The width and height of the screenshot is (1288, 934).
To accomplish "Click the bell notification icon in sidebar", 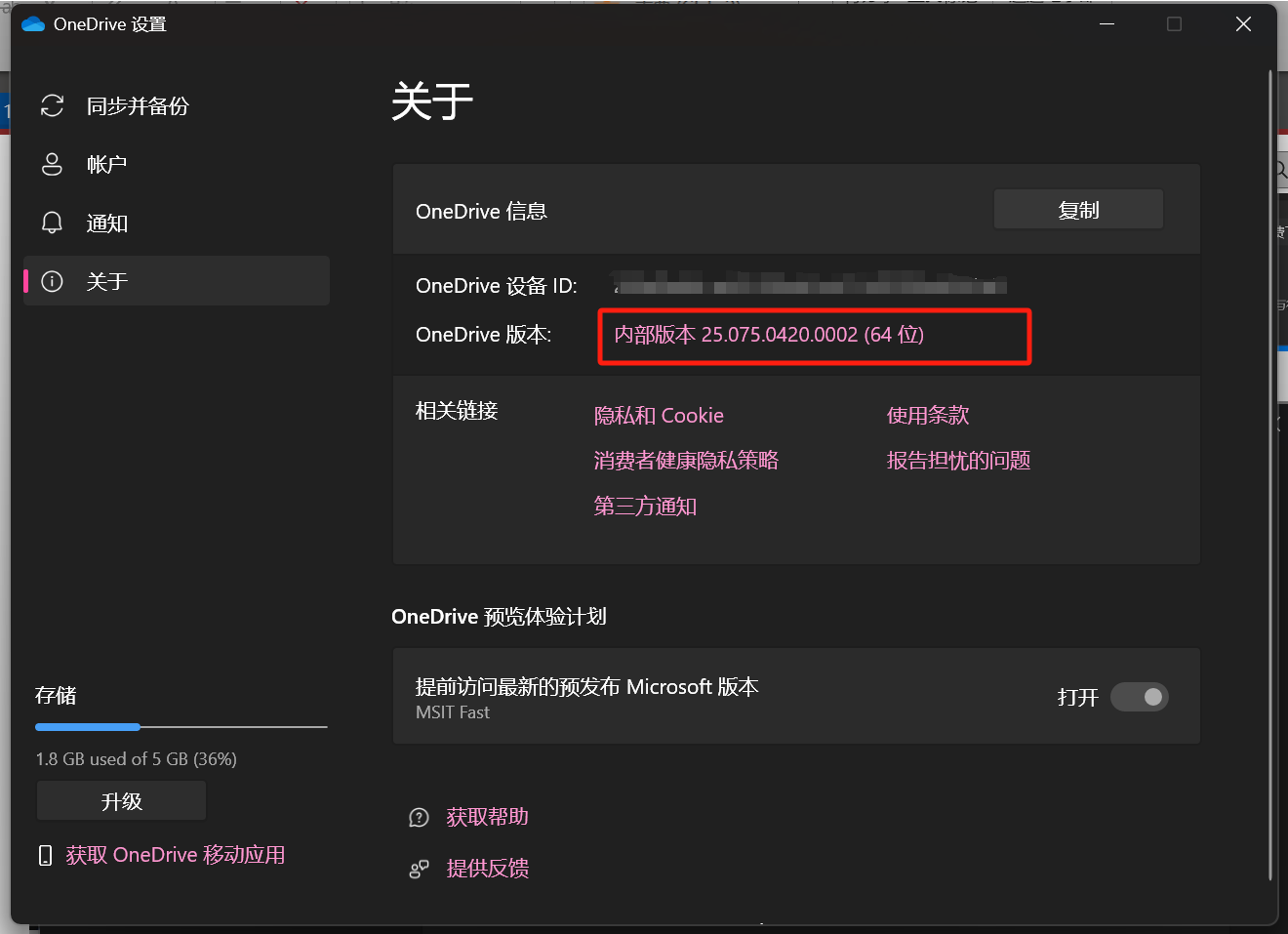I will (52, 223).
